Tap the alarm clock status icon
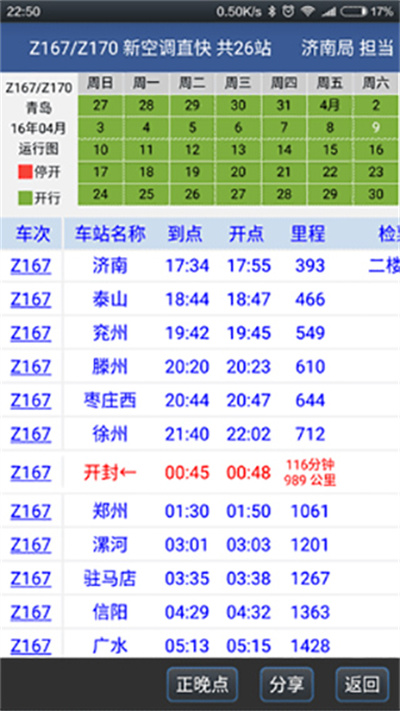The height and width of the screenshot is (711, 400). pos(288,11)
